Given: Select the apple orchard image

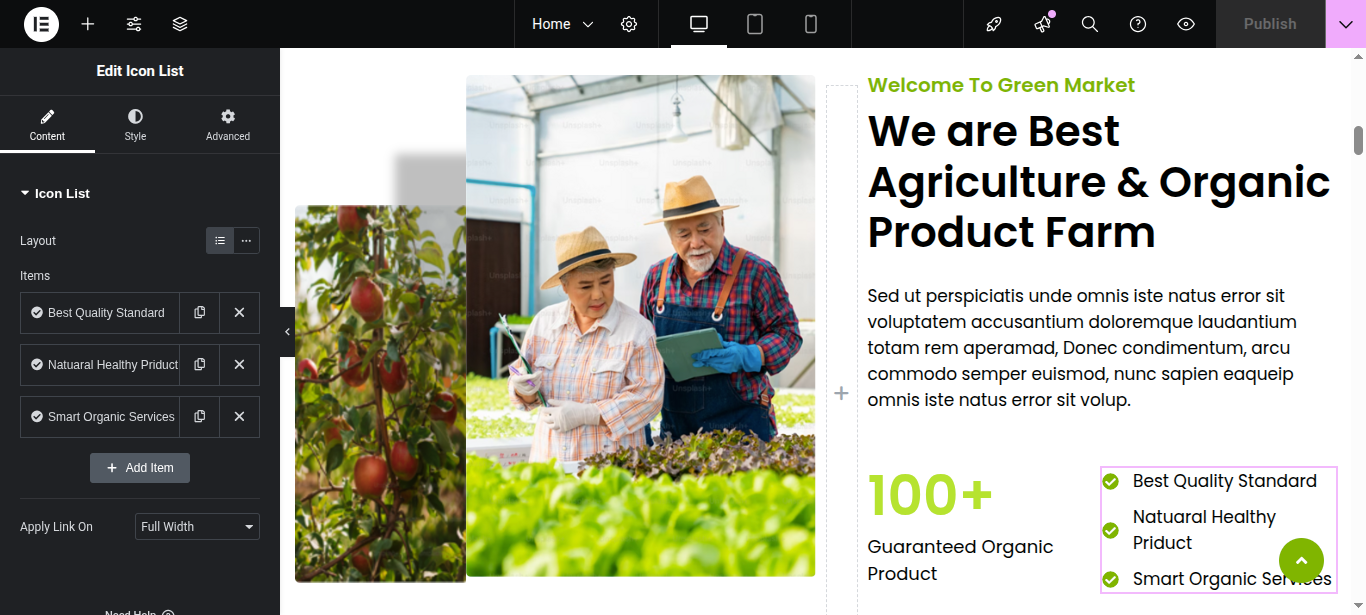Looking at the screenshot, I should coord(380,394).
